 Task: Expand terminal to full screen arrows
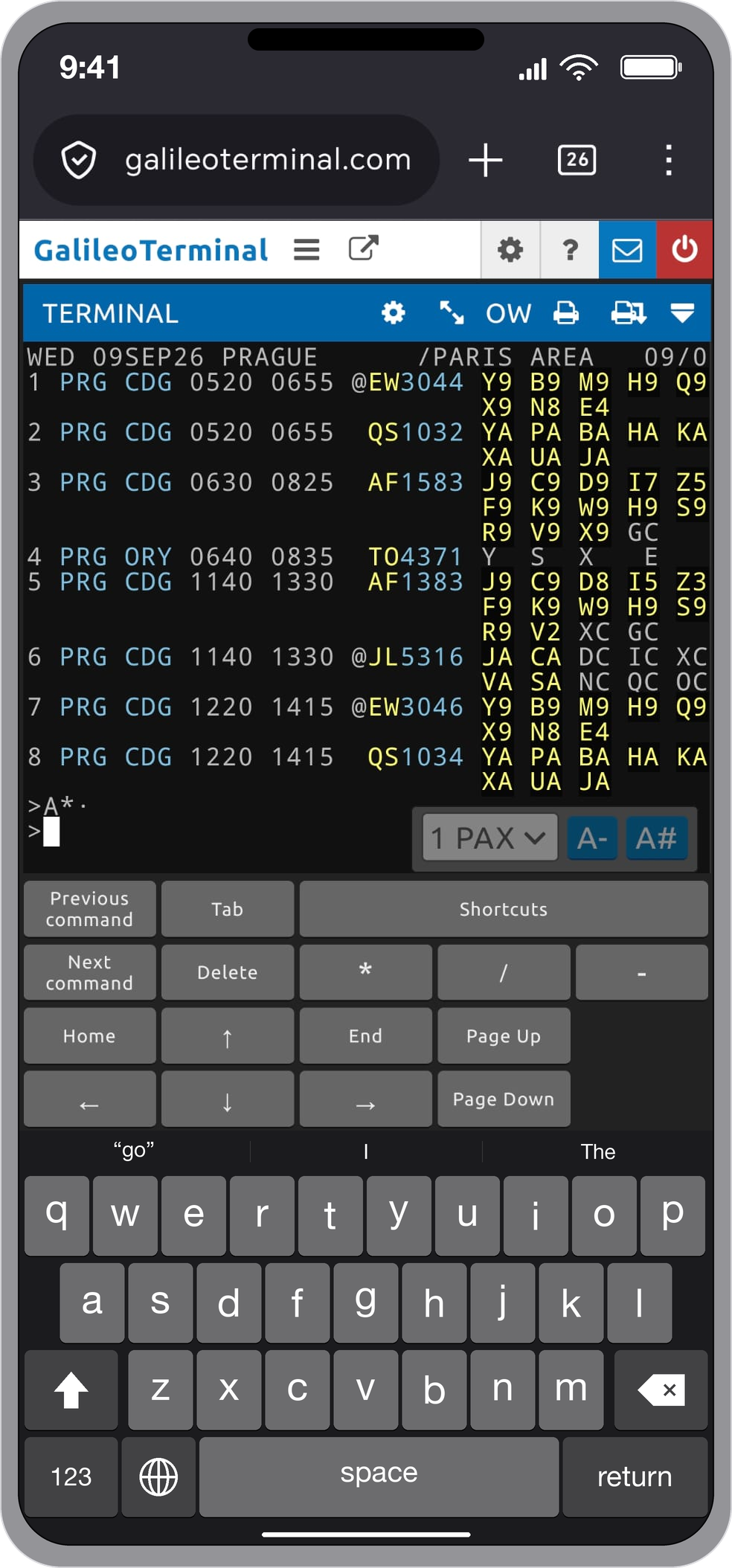(x=452, y=313)
